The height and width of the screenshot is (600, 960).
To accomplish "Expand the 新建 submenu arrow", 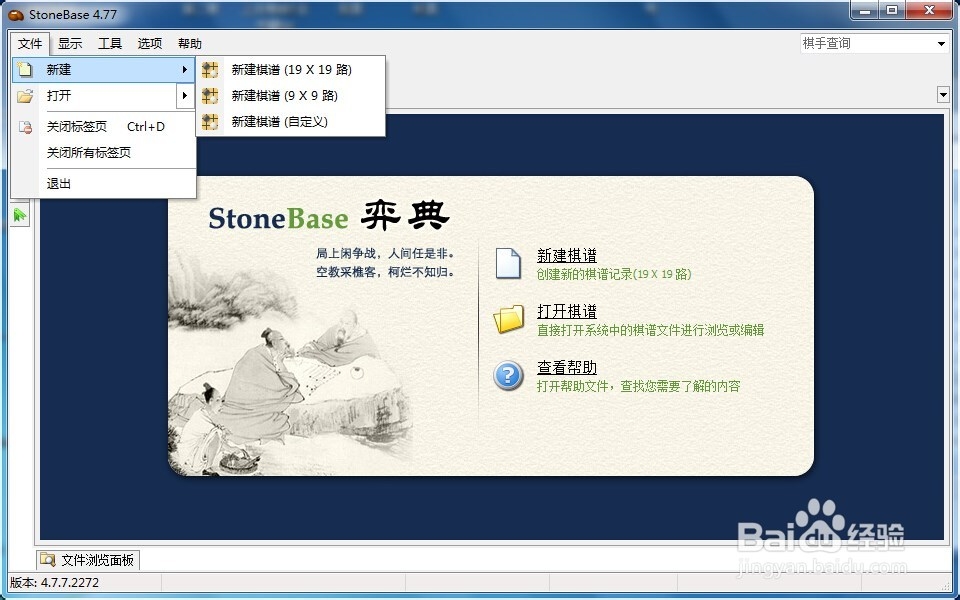I will [184, 70].
